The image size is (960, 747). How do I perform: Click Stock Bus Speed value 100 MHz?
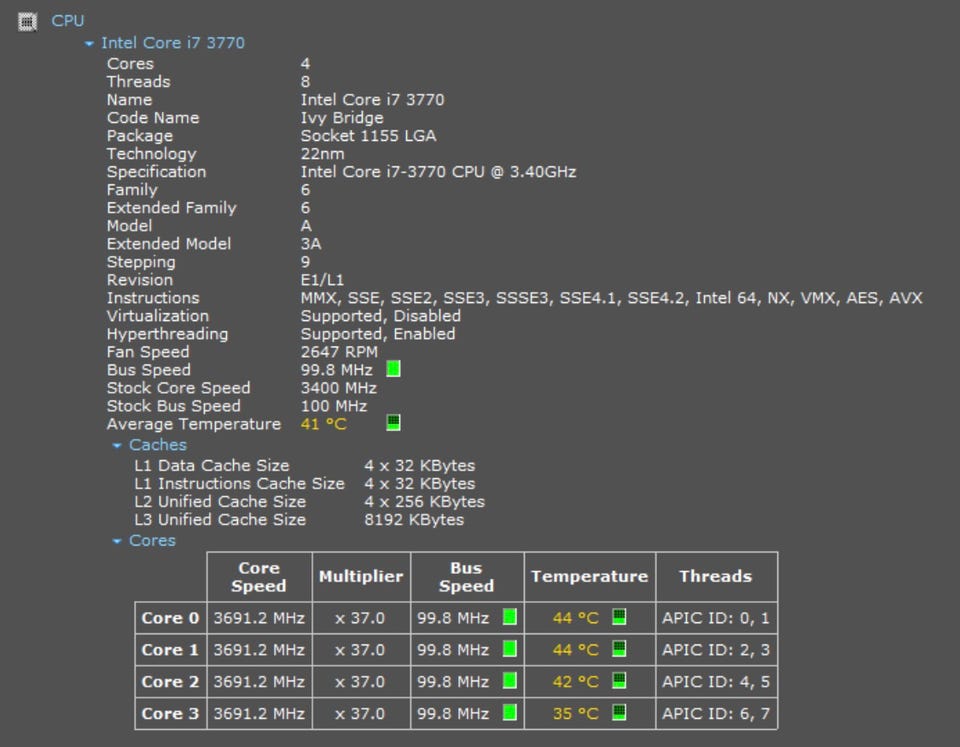tap(334, 407)
